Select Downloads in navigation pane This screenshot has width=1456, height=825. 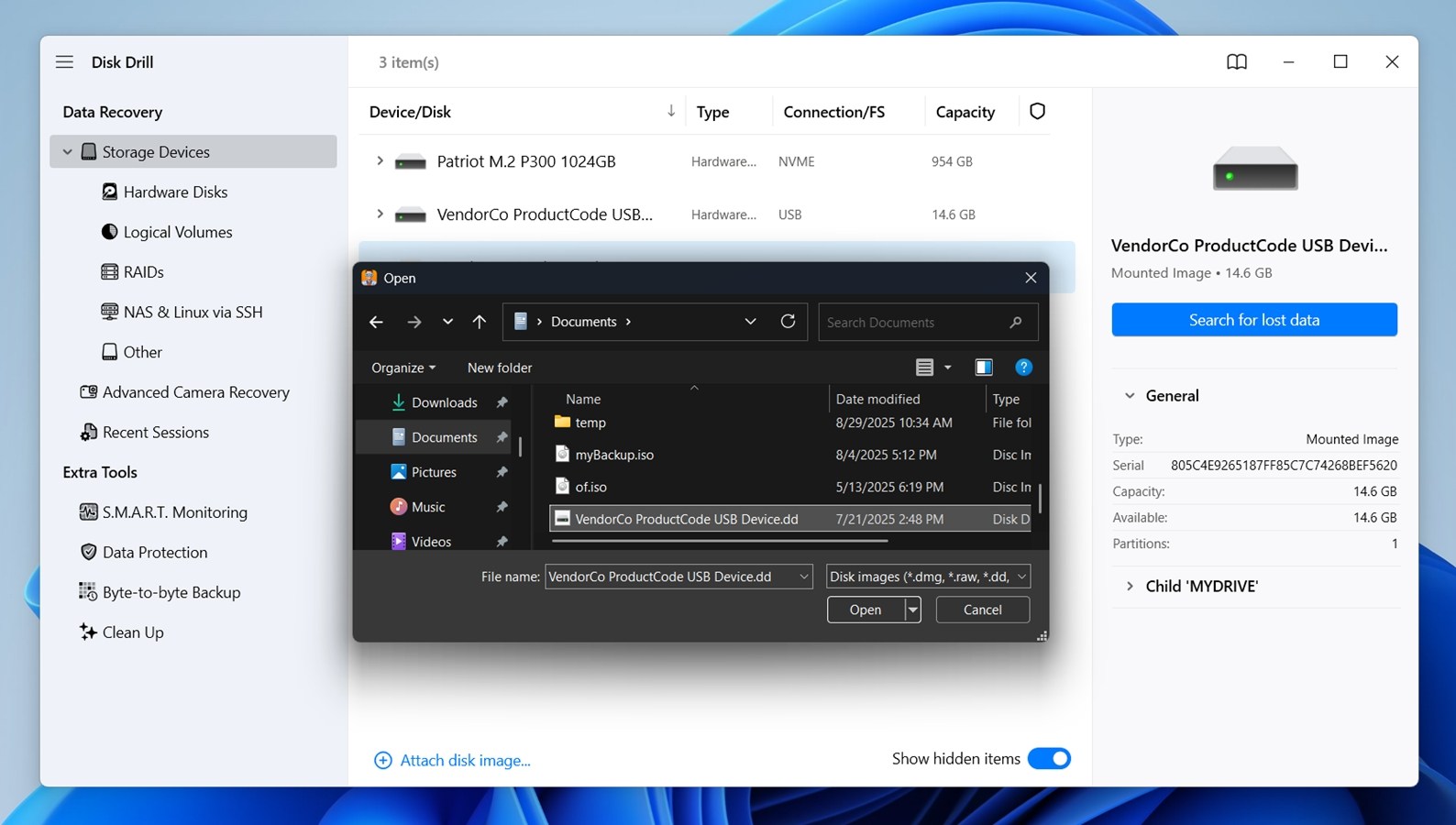434,402
